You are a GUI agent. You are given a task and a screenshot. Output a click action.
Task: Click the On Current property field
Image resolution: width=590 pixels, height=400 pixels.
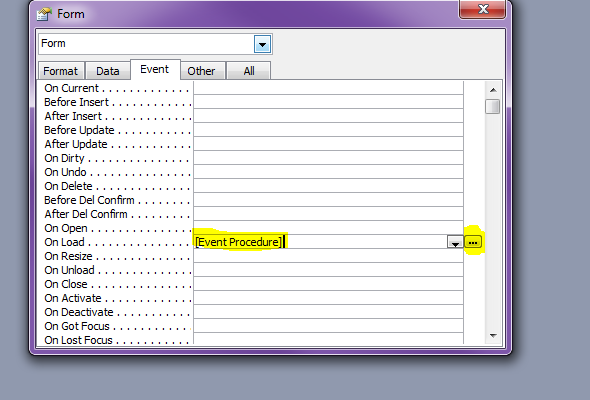click(328, 88)
